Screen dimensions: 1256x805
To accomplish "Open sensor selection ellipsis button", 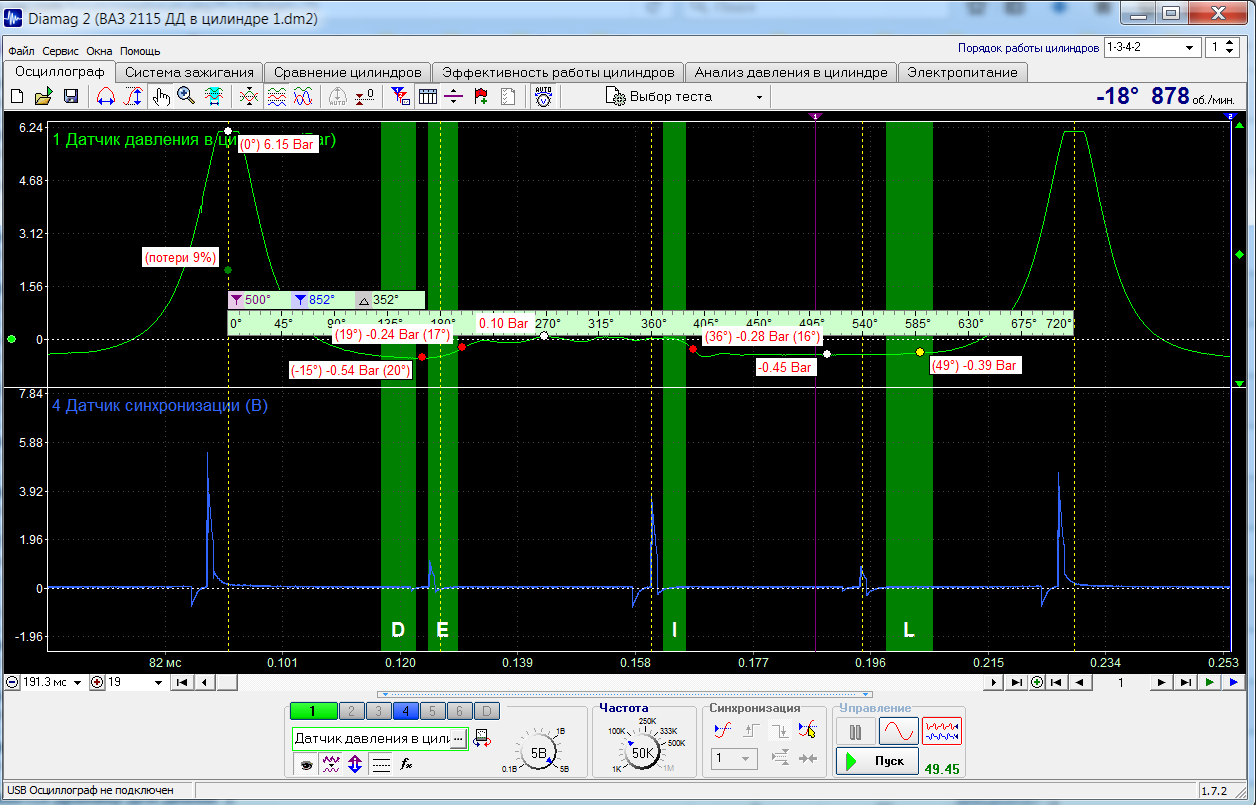I will pos(458,739).
